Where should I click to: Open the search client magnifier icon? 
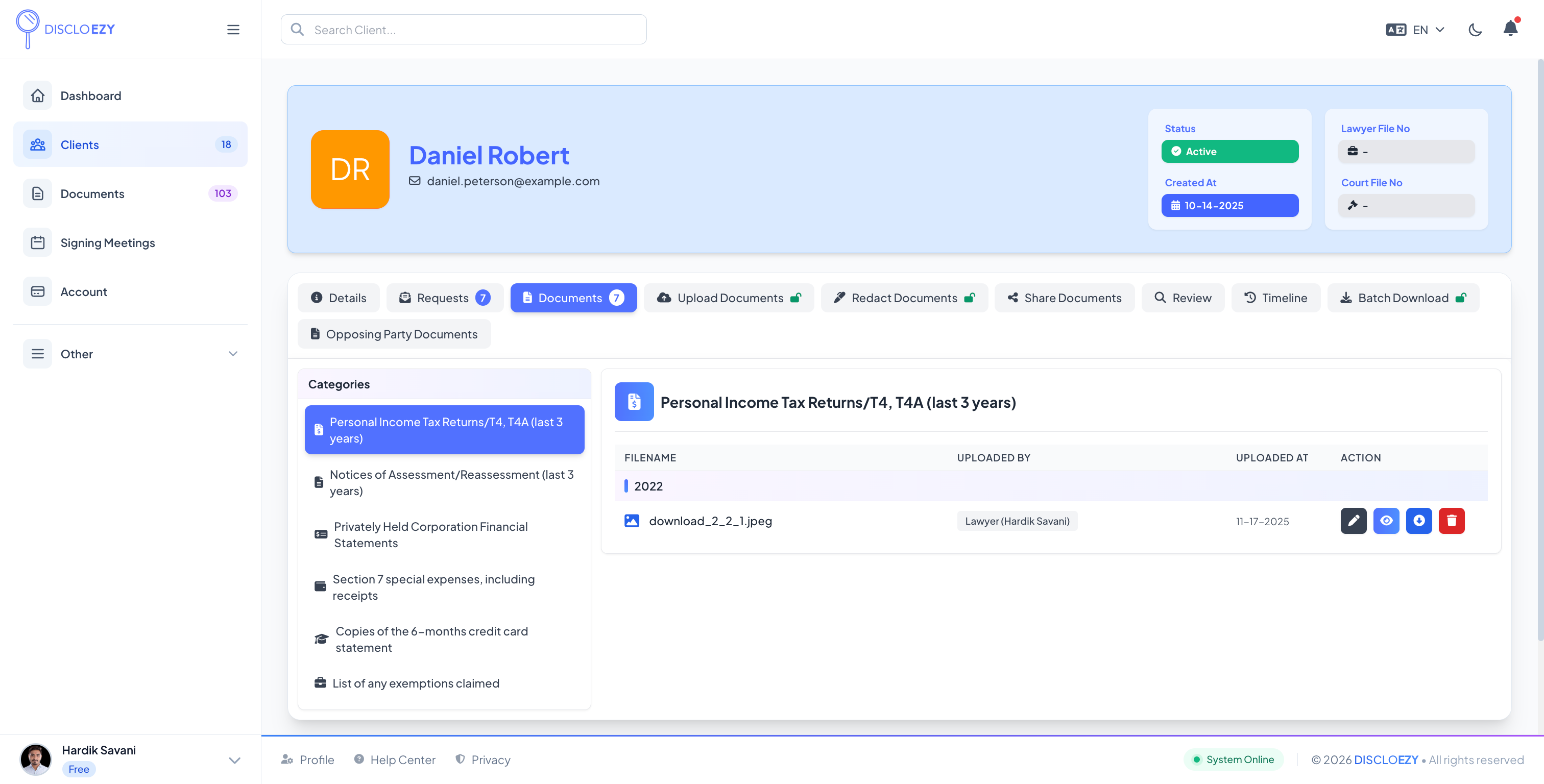(x=297, y=29)
